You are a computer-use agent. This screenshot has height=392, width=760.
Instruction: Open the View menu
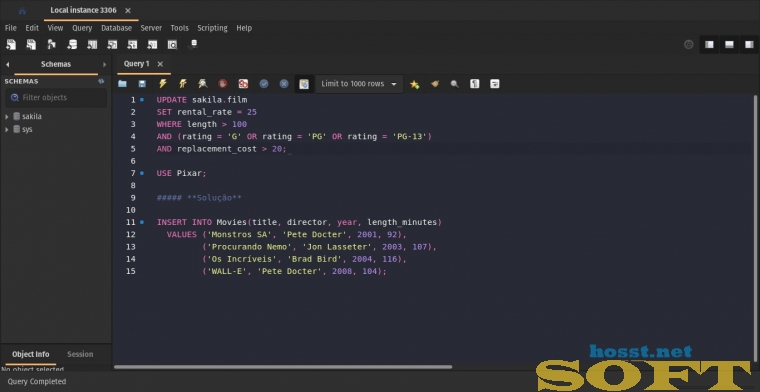[55, 28]
